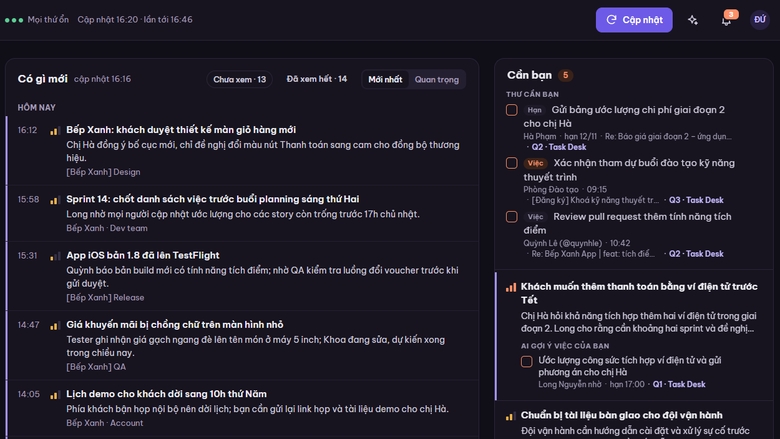Image resolution: width=780 pixels, height=439 pixels.
Task: Click the 16:12 timestamp
Action: pos(27,130)
